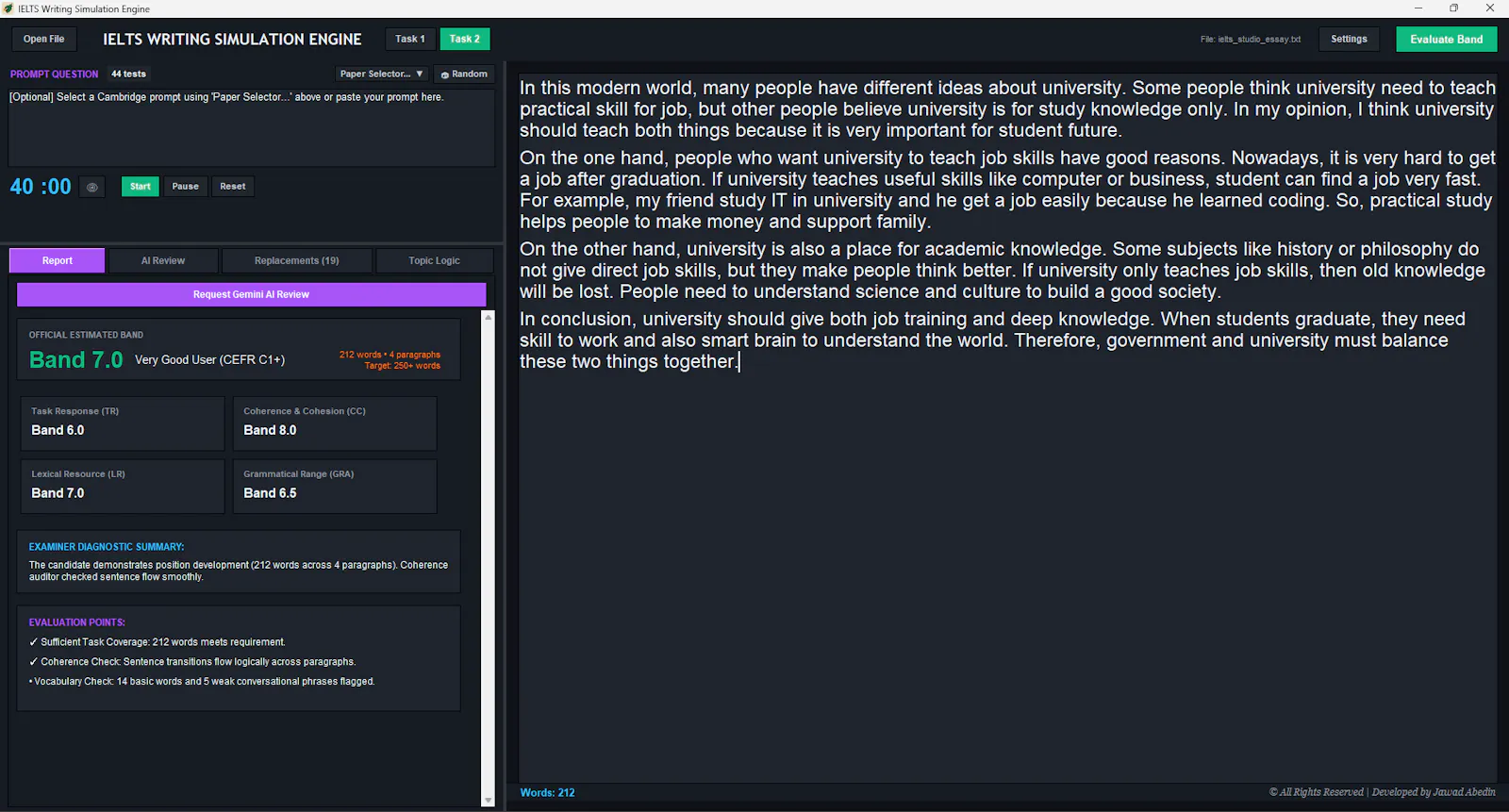Click the prompt question text field
Screen dimensions: 1509x812
tap(252, 127)
